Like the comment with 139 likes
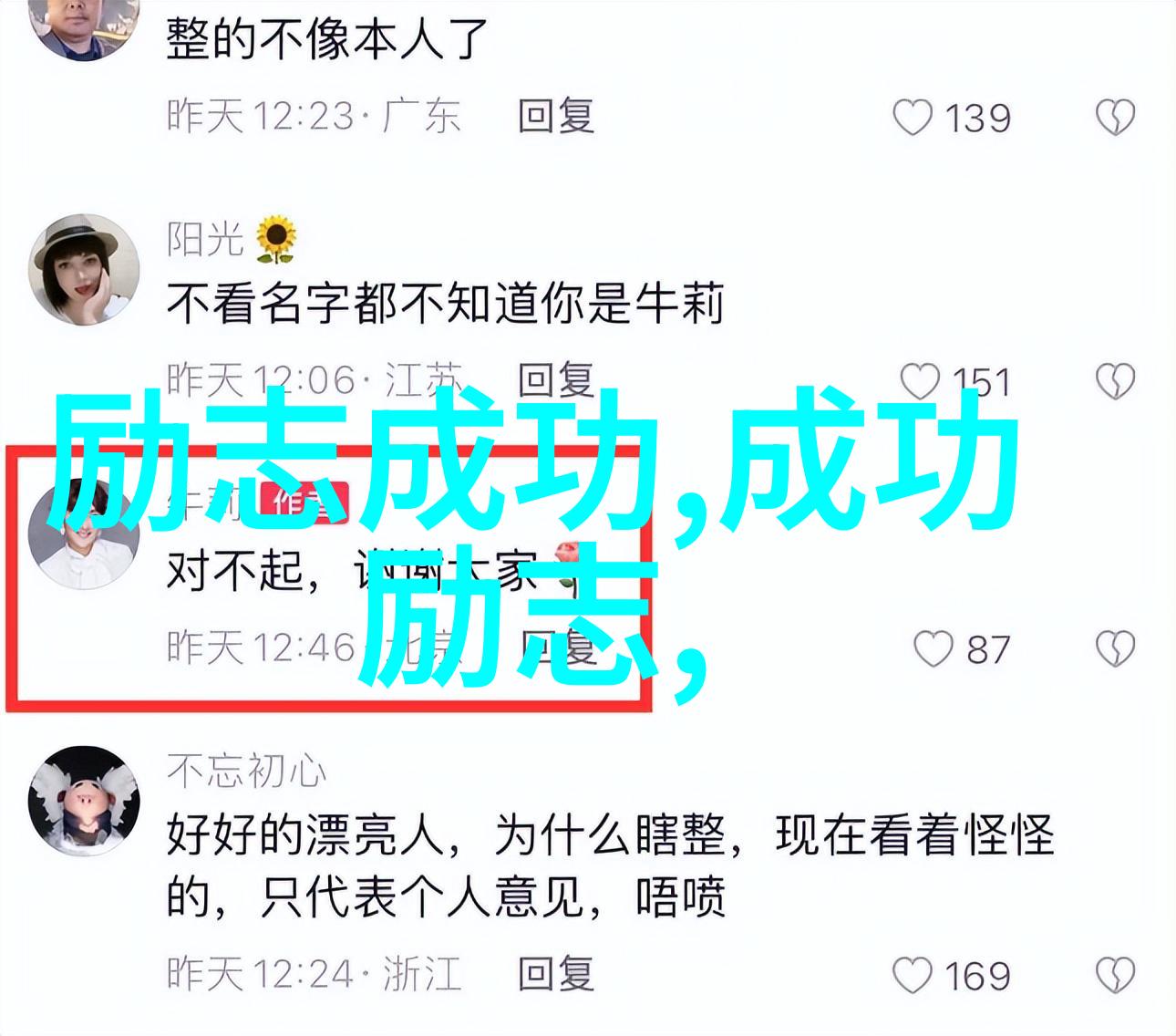1176x1036 pixels. click(913, 119)
